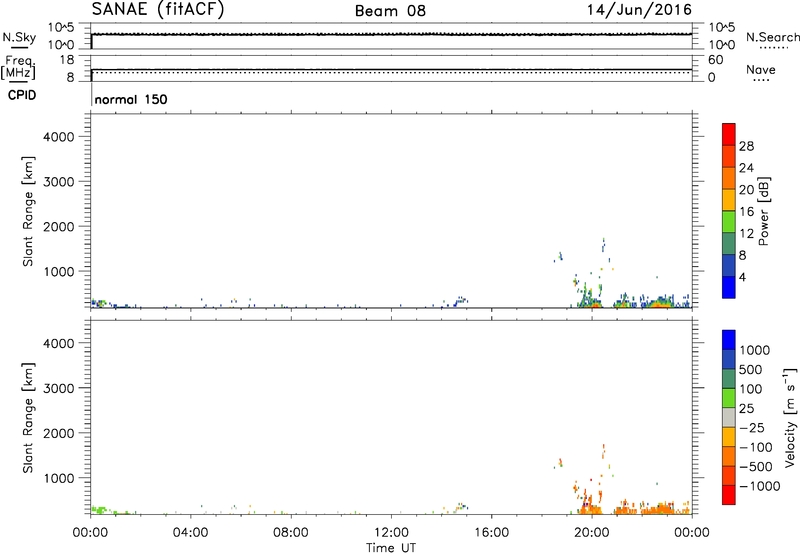Image resolution: width=800 pixels, height=554 pixels.
Task: Click the 60 tick on Nave axis
Action: (715, 60)
